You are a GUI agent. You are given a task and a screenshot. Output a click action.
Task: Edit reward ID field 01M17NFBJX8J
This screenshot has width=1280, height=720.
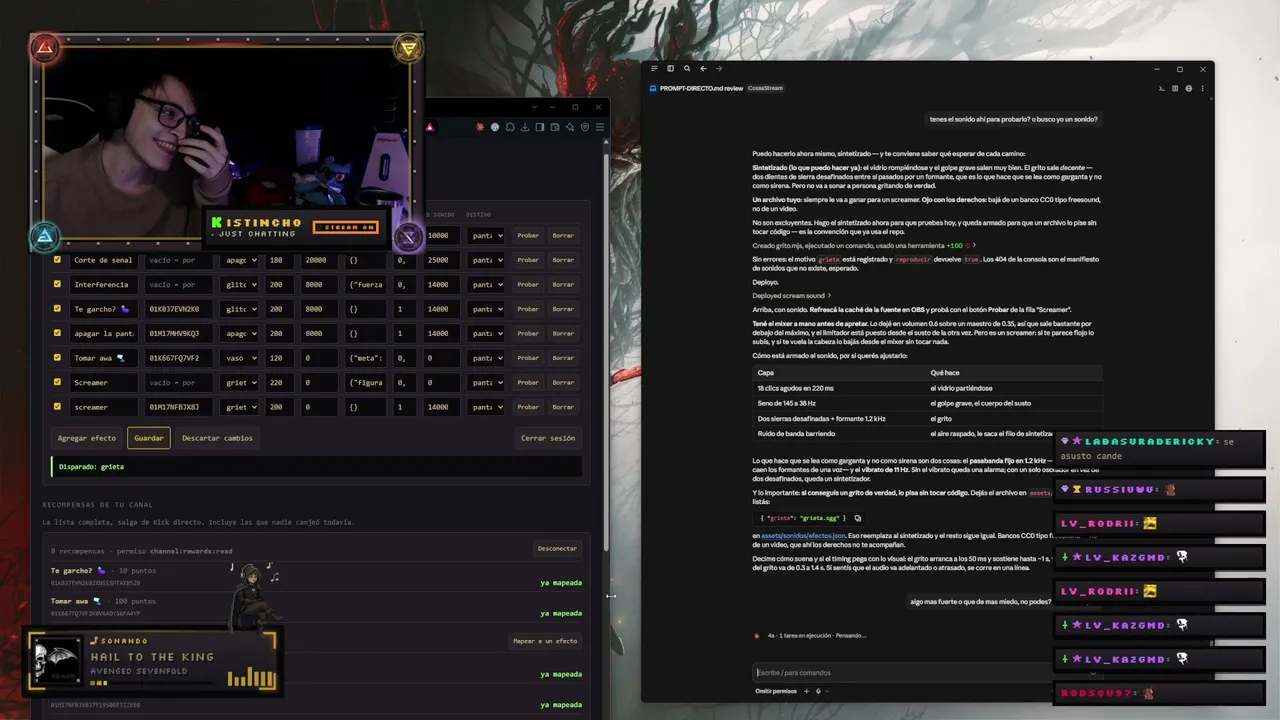(179, 407)
